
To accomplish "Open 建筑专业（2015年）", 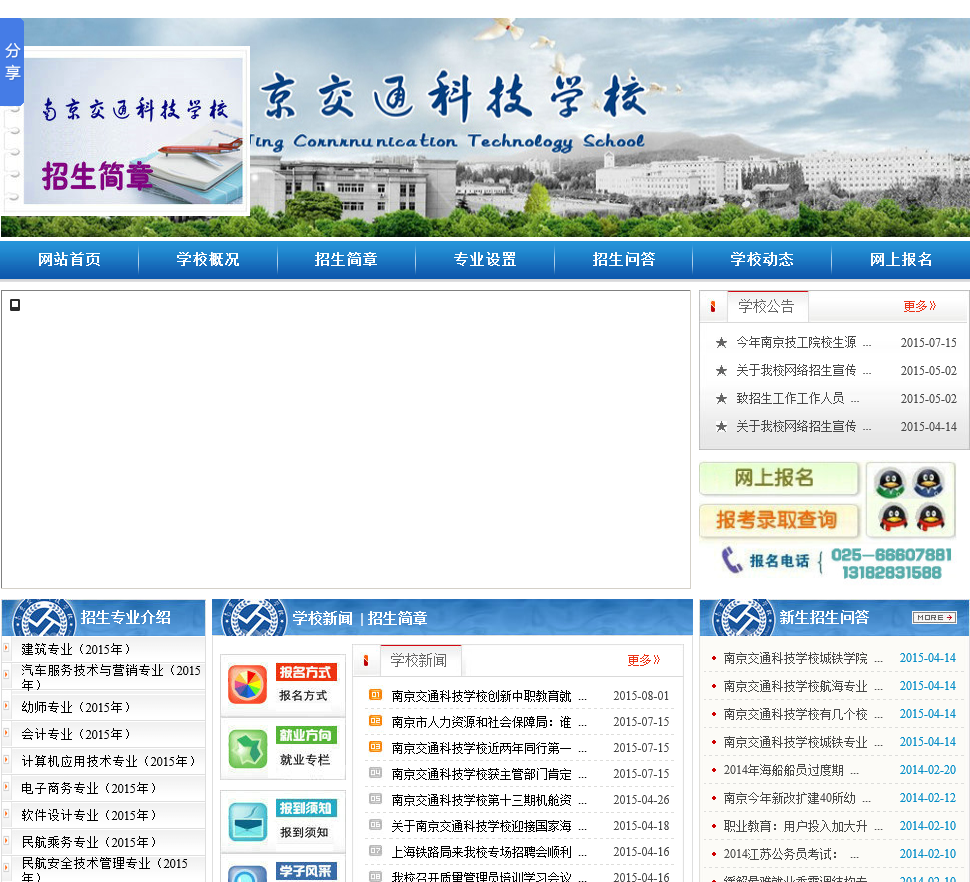I will pos(76,649).
